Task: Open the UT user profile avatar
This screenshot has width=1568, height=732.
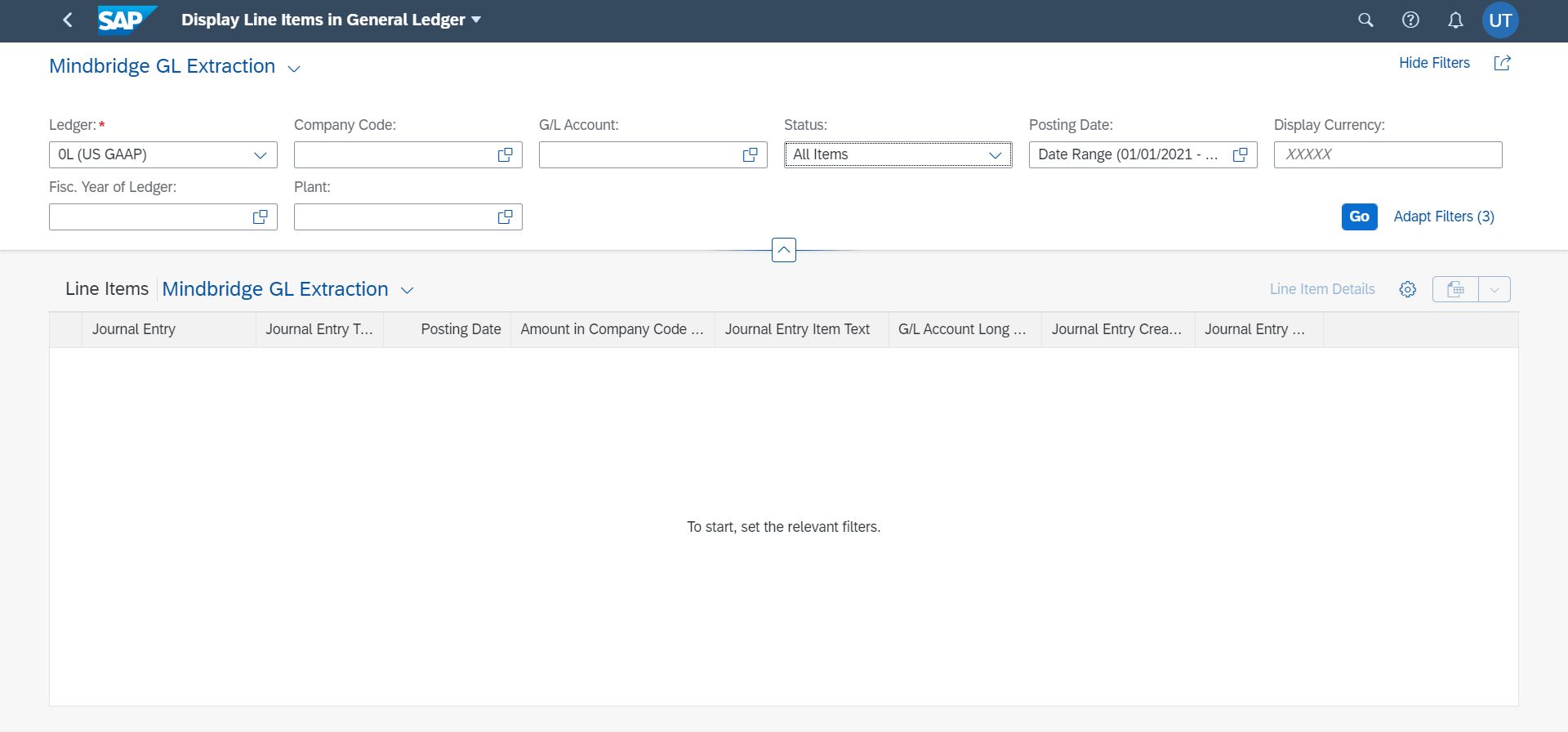Action: 1500,20
